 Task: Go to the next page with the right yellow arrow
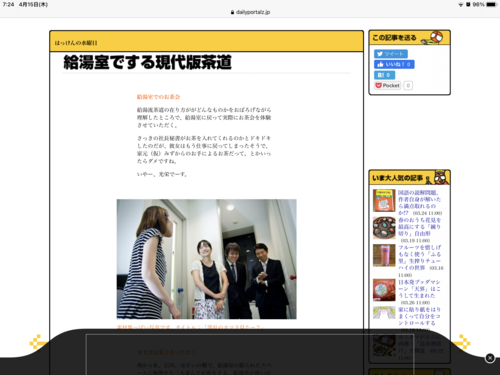coord(462,343)
